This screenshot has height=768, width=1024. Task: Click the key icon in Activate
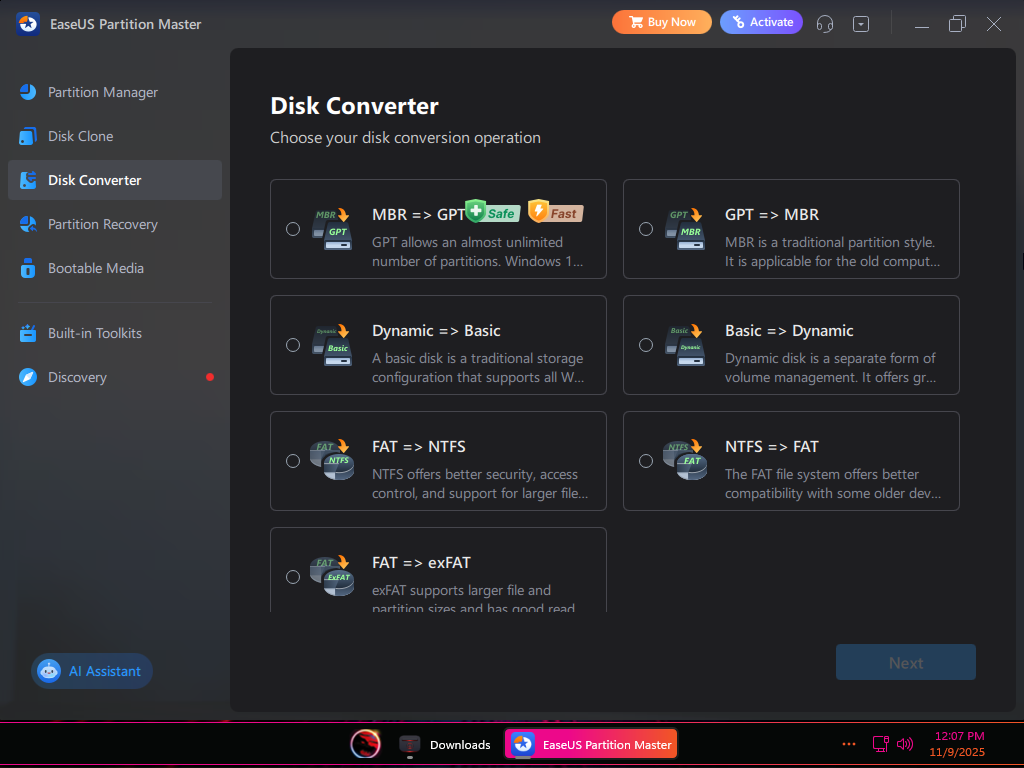tap(739, 22)
